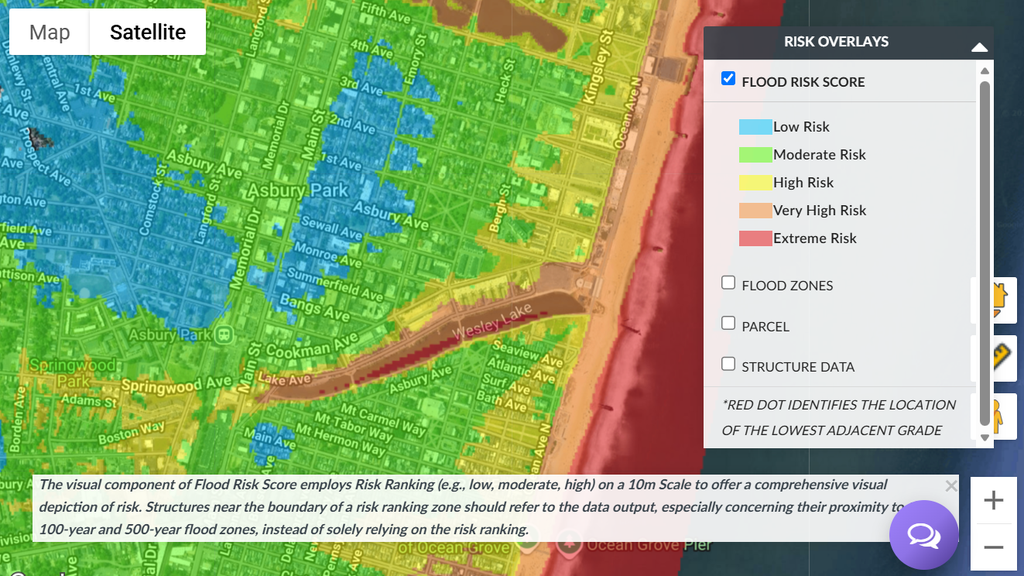Click the Asbury Park city label
The width and height of the screenshot is (1024, 576).
pos(297,191)
